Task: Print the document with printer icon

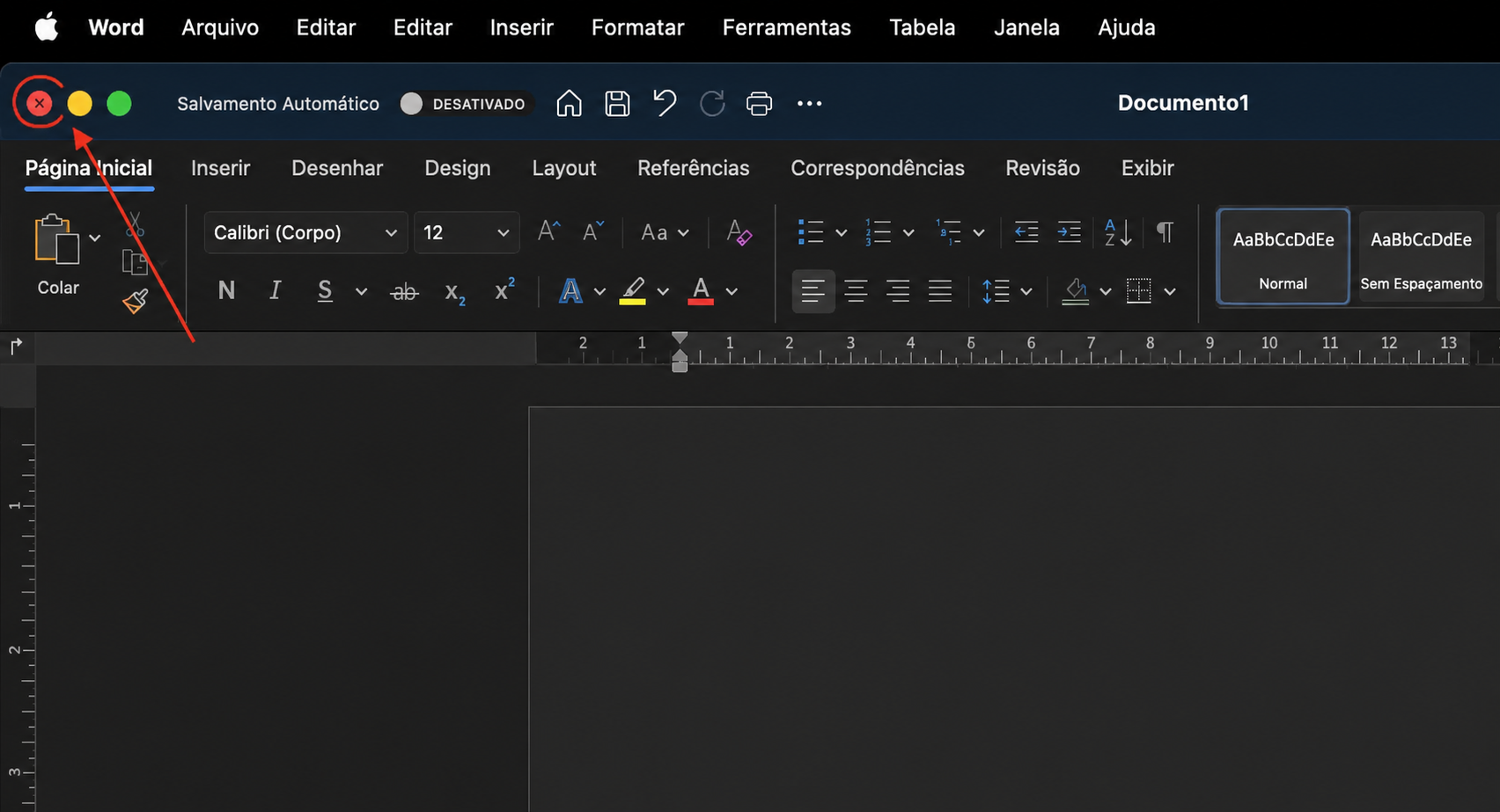Action: [759, 104]
